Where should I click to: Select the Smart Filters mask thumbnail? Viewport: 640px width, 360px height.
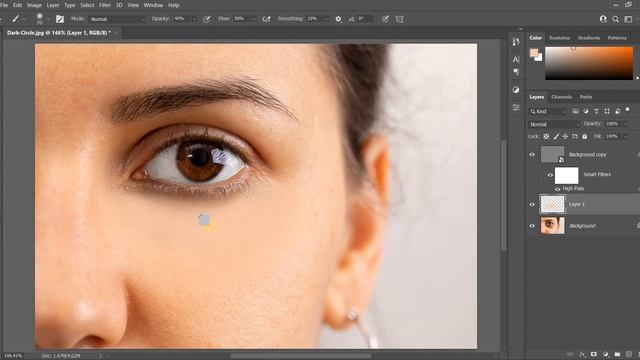567,176
